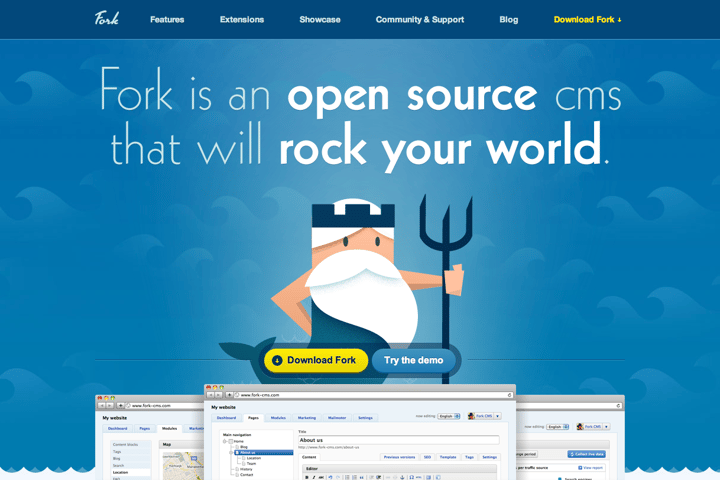Visit Community & Support

[420, 19]
